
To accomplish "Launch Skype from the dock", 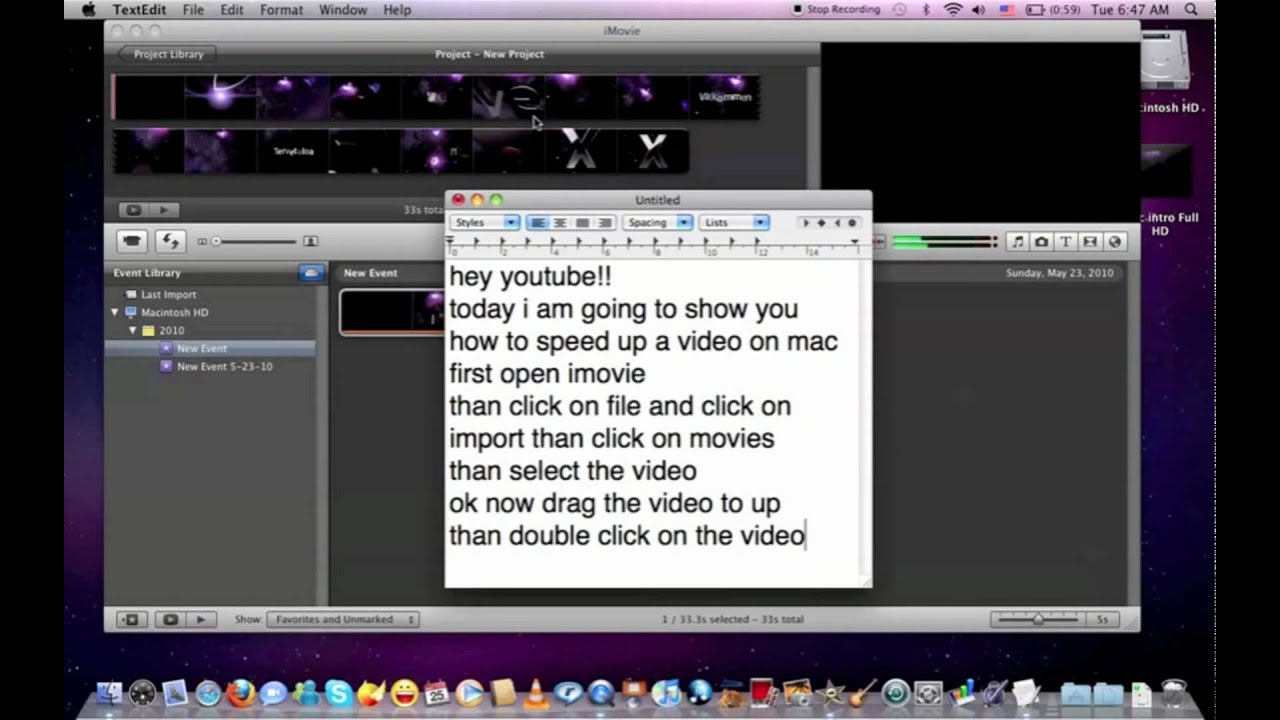I will (338, 692).
